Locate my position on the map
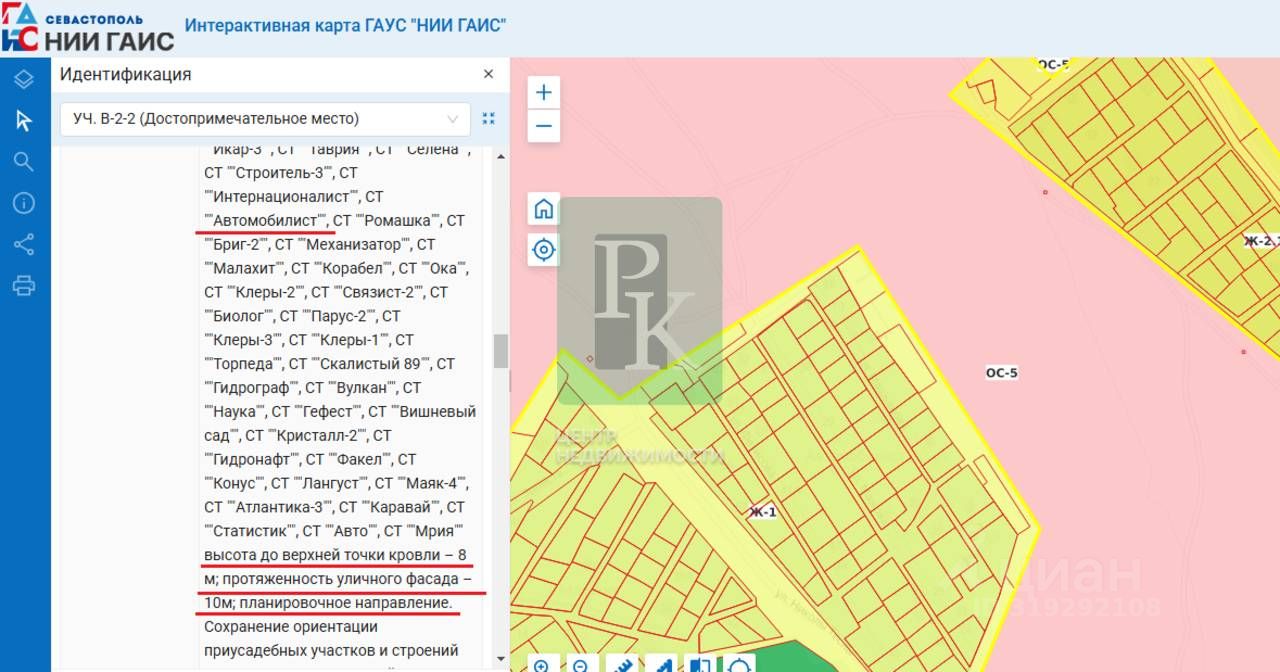 pyautogui.click(x=543, y=250)
